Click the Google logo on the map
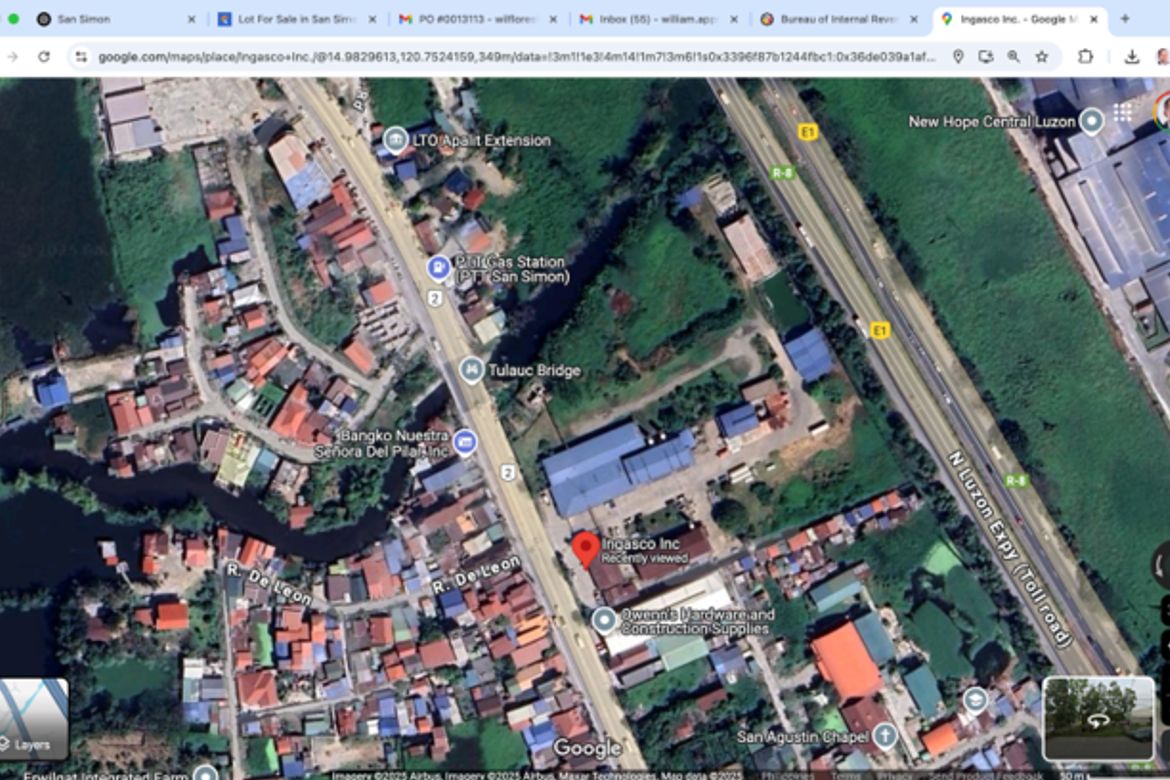This screenshot has height=780, width=1170. [x=586, y=748]
